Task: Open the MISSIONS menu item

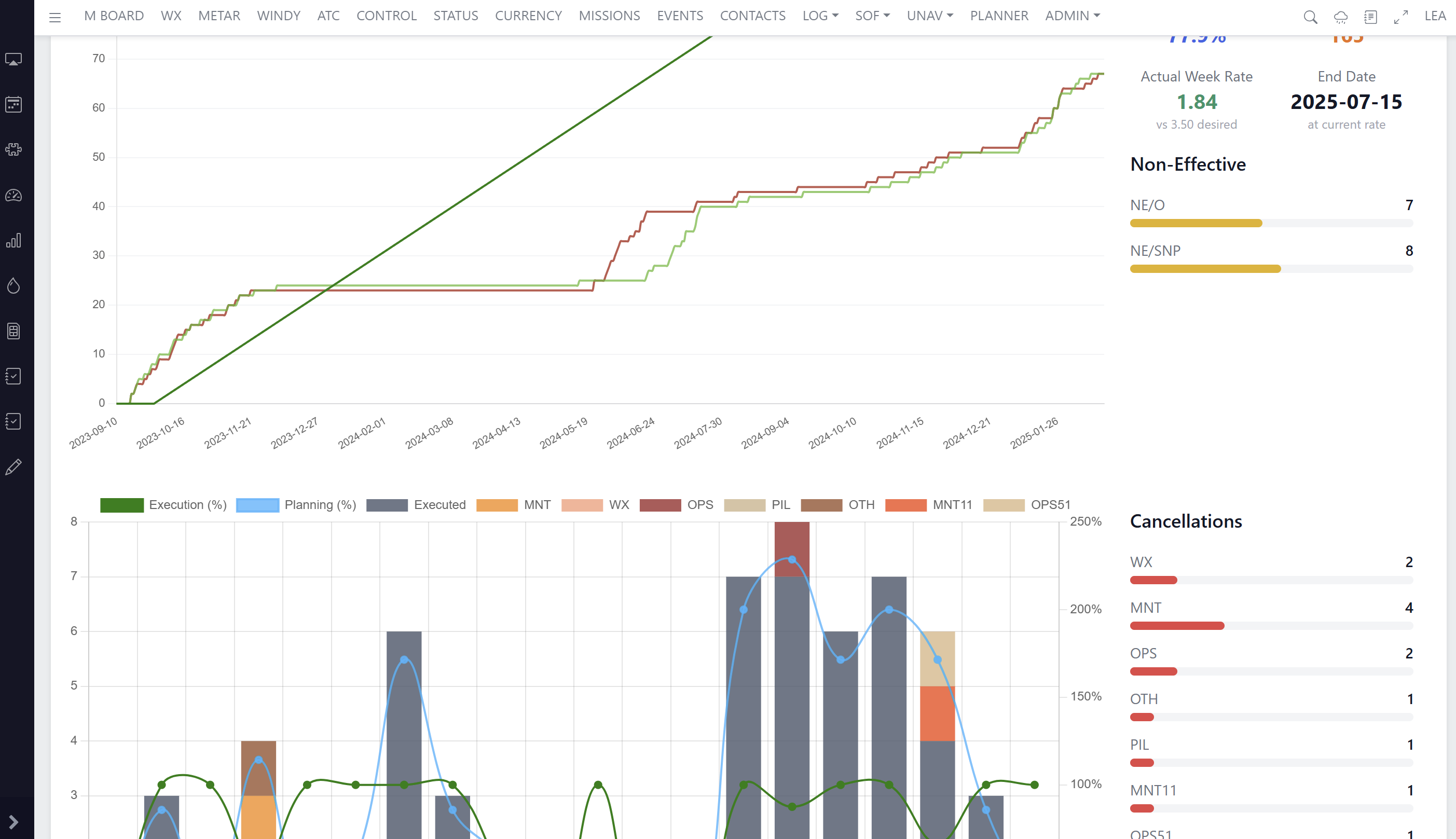Action: pyautogui.click(x=610, y=16)
